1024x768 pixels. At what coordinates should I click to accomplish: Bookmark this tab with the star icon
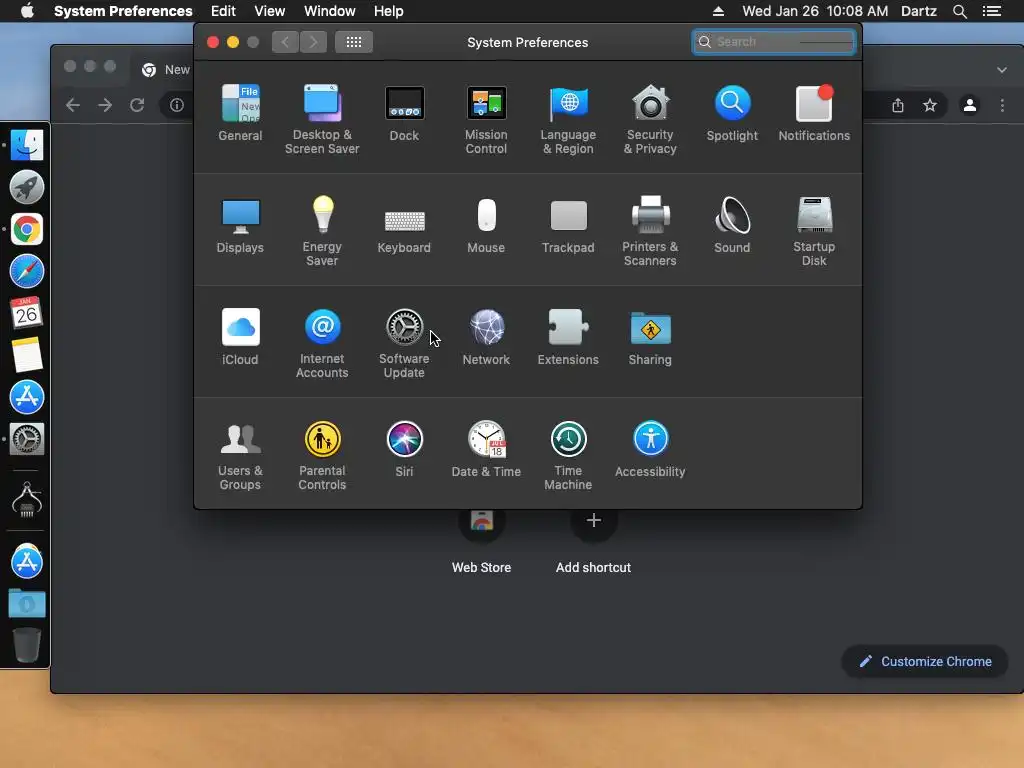point(930,105)
